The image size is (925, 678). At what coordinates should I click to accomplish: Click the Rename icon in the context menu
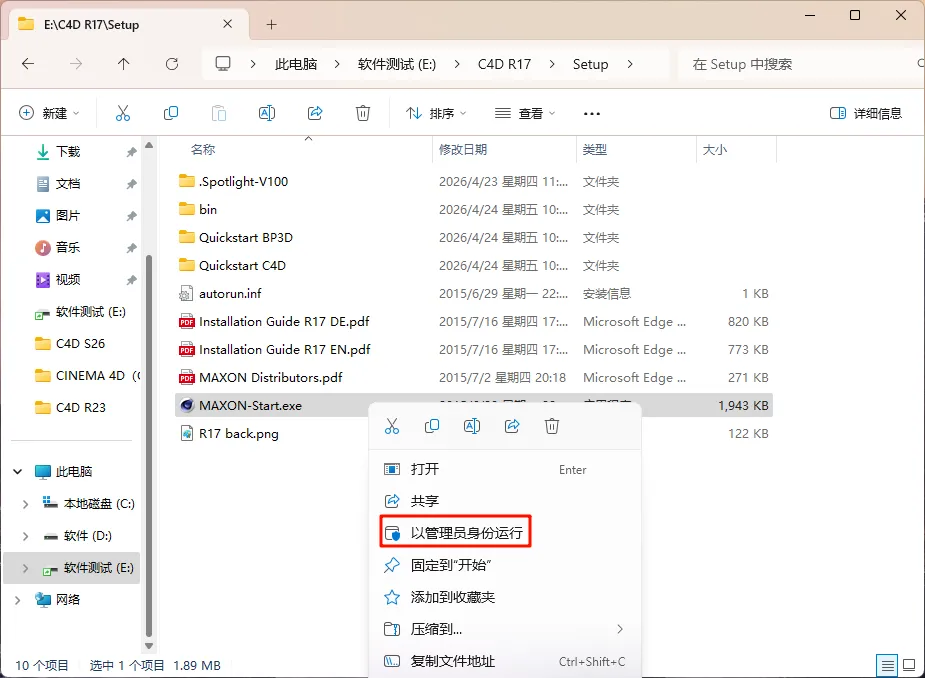(x=472, y=426)
